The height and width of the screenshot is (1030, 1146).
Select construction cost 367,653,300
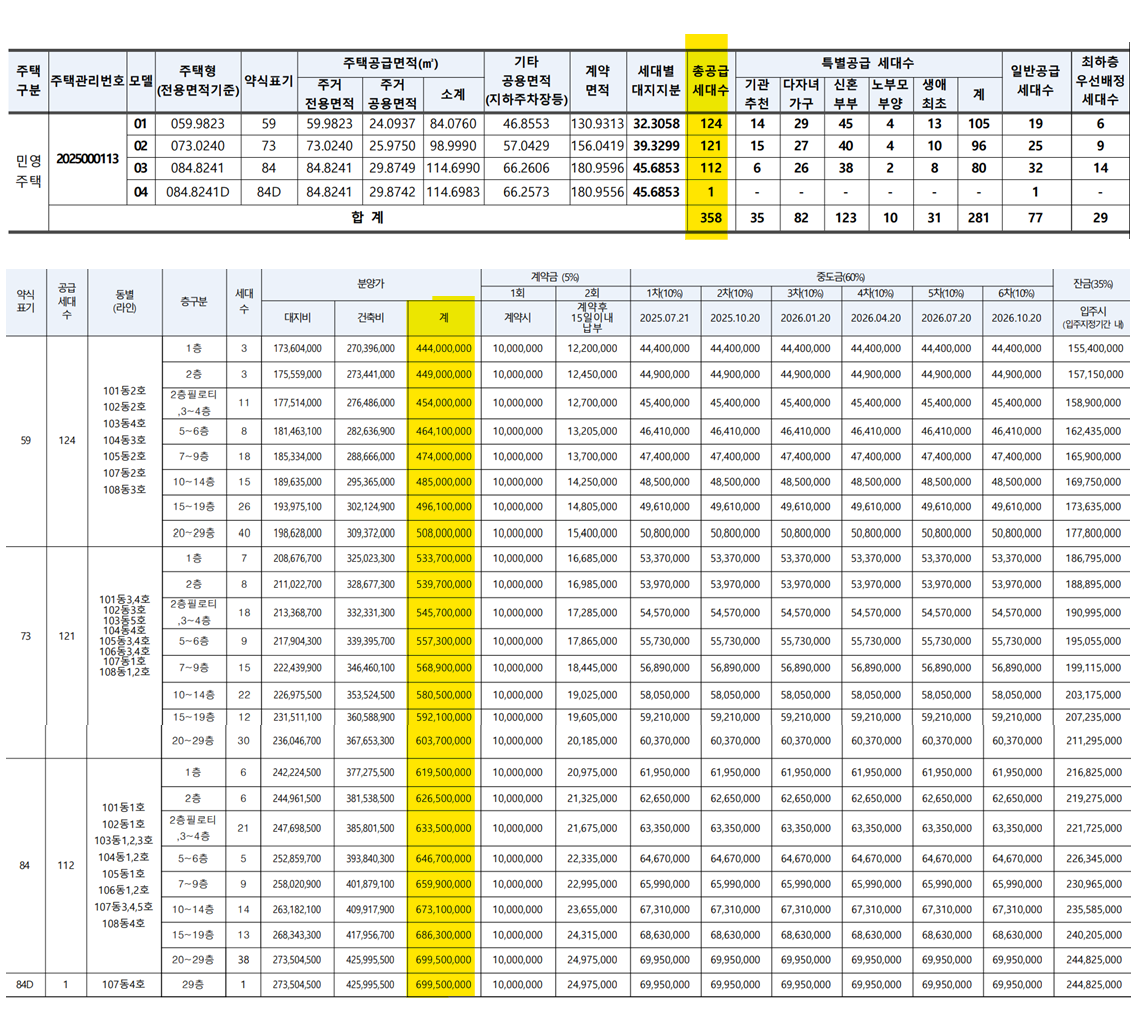(x=370, y=741)
